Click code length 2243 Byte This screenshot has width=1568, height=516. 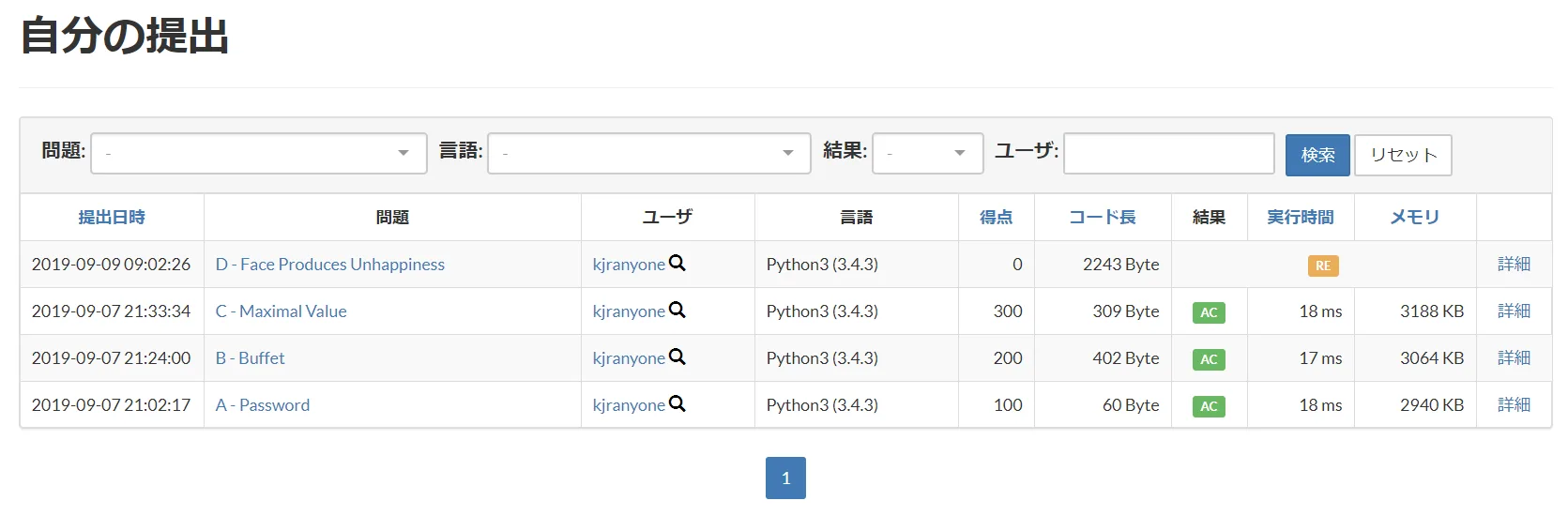1121,265
